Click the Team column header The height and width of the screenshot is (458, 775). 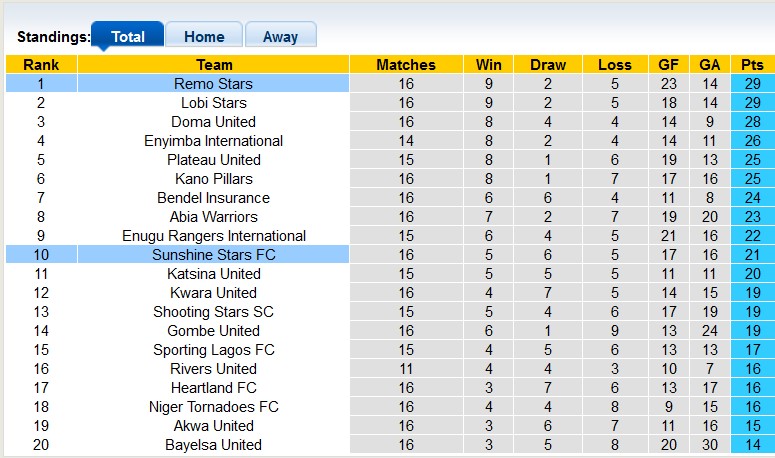[x=213, y=65]
